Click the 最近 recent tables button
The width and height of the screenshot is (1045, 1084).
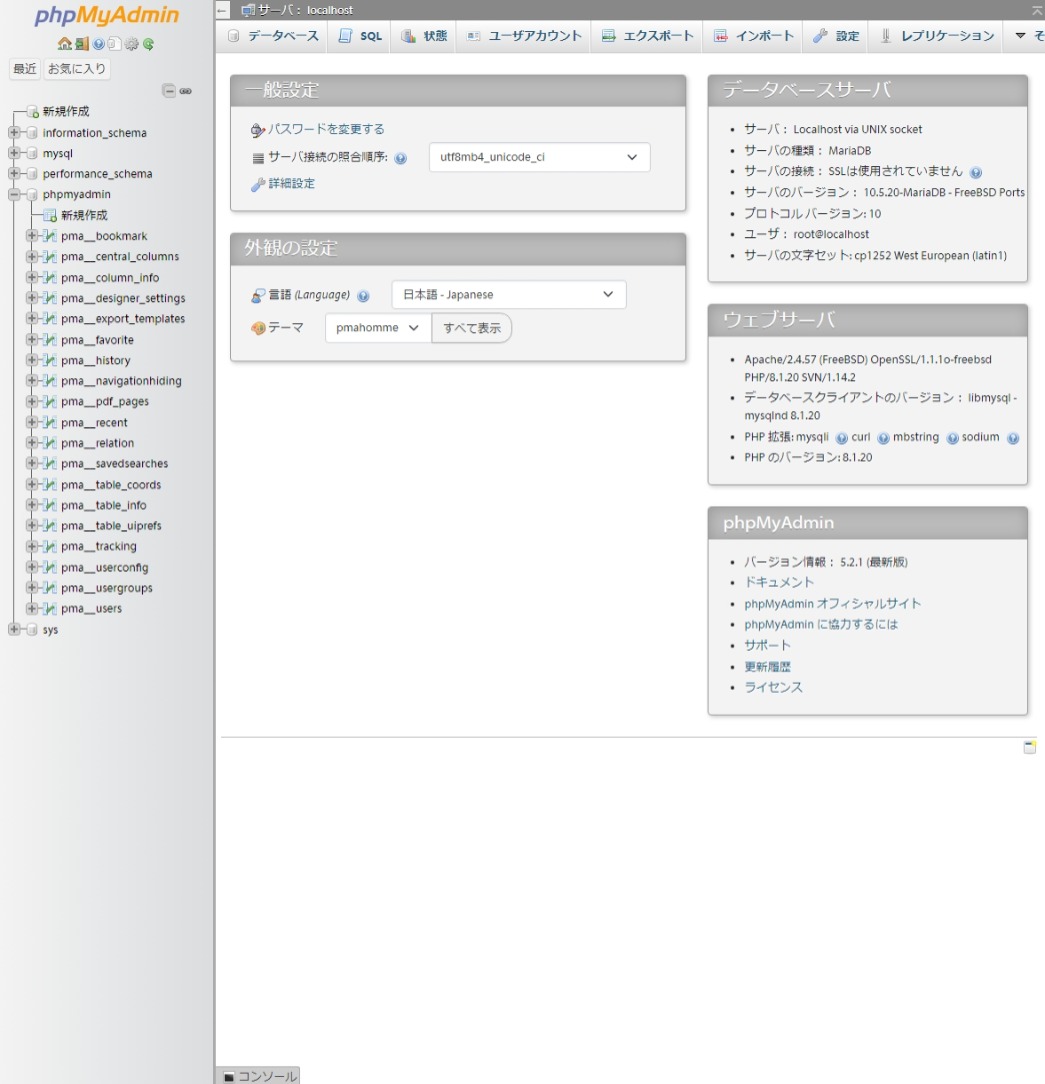[25, 68]
